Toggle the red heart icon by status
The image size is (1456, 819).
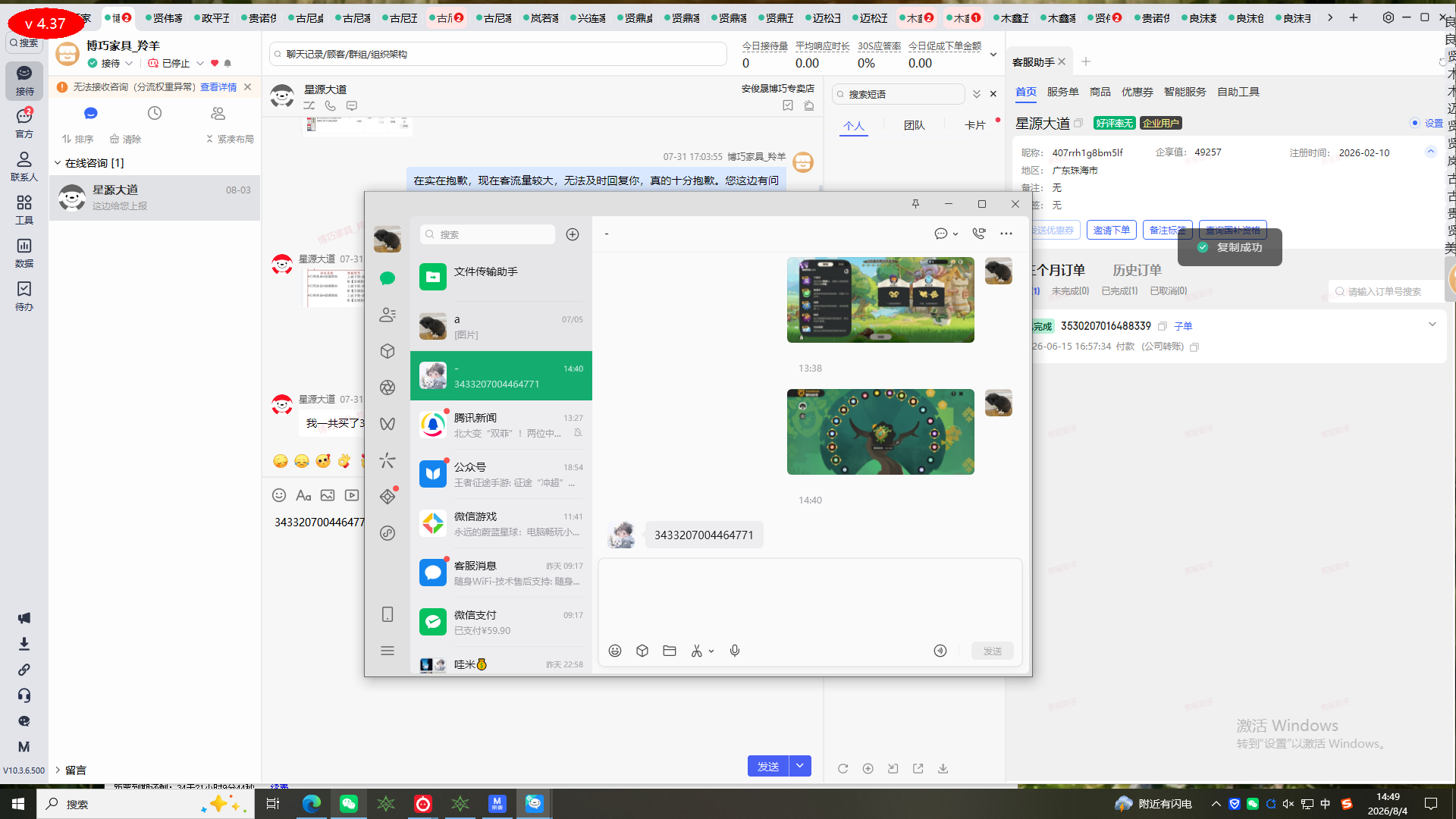(x=215, y=64)
